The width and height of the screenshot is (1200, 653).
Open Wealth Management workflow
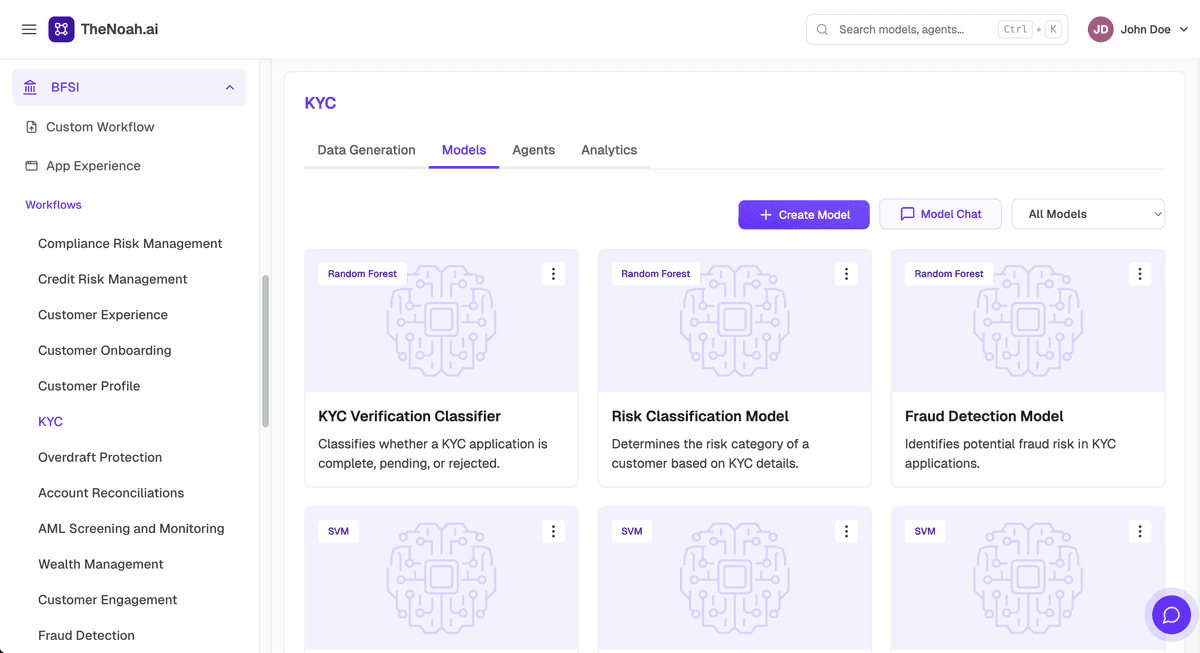100,564
